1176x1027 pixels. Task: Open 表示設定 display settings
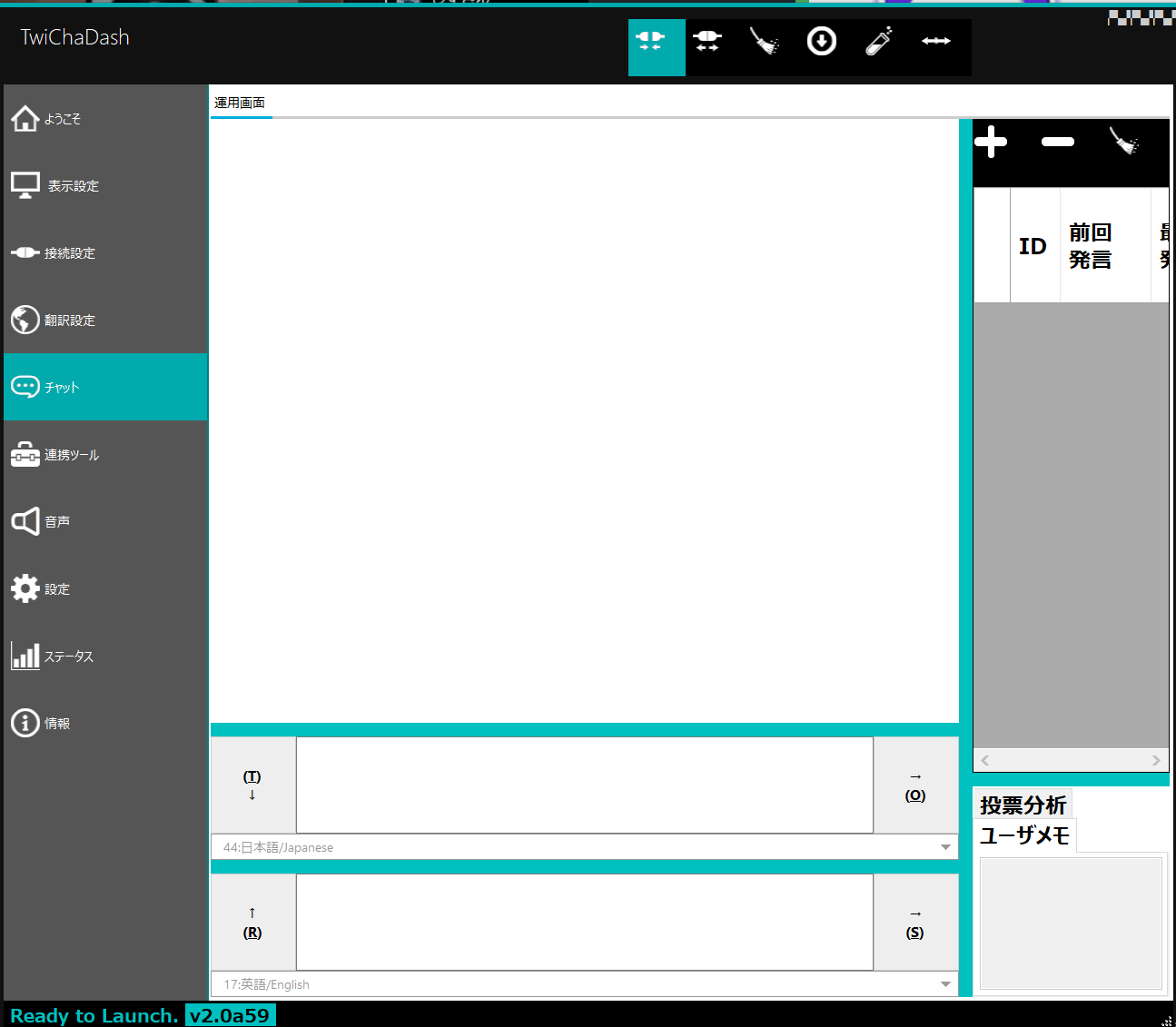pos(105,186)
